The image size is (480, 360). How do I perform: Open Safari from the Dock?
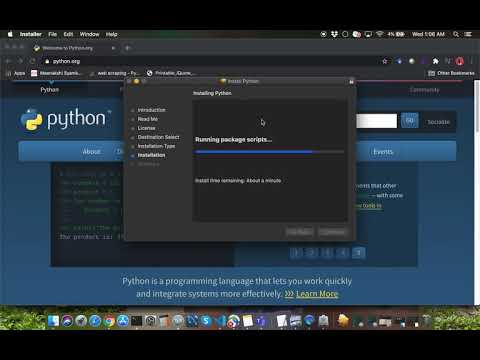pyautogui.click(x=95, y=321)
